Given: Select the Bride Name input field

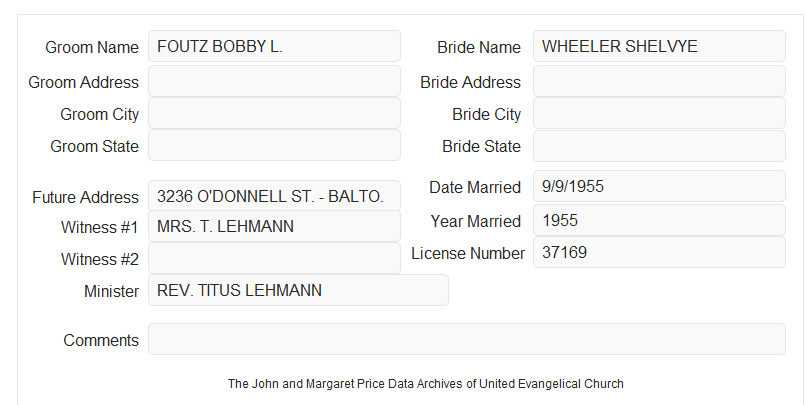Looking at the screenshot, I should pyautogui.click(x=659, y=46).
